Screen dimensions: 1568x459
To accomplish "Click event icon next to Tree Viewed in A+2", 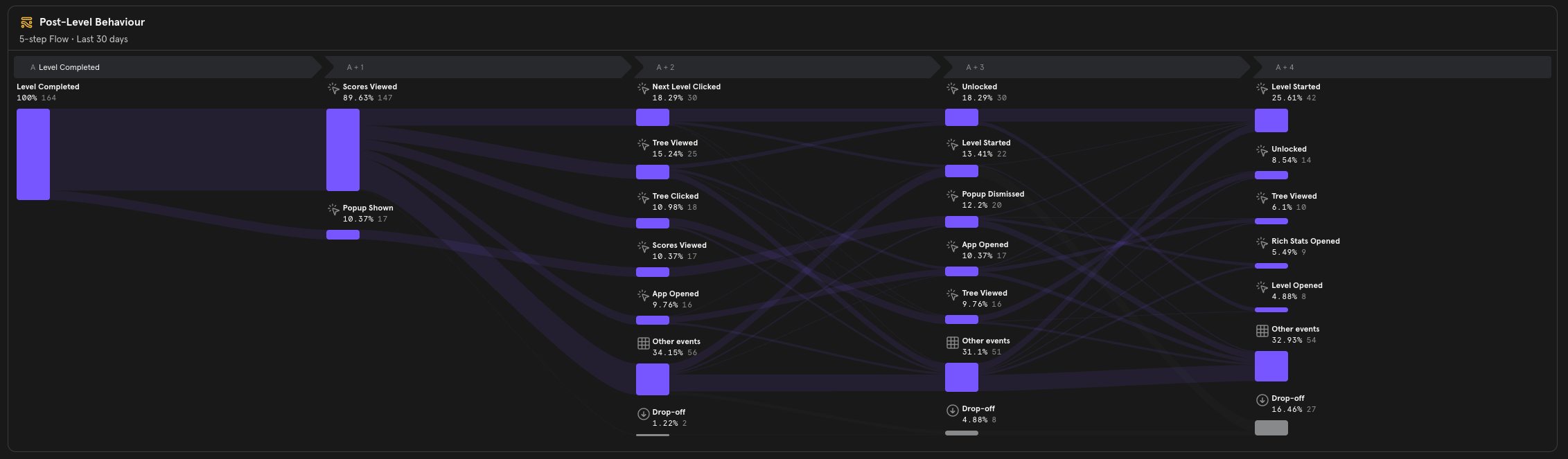I will click(x=643, y=145).
